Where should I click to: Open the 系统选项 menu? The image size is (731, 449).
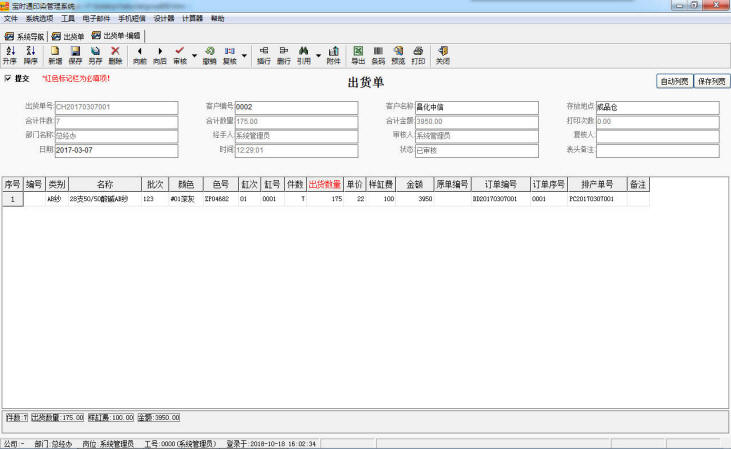pos(39,19)
